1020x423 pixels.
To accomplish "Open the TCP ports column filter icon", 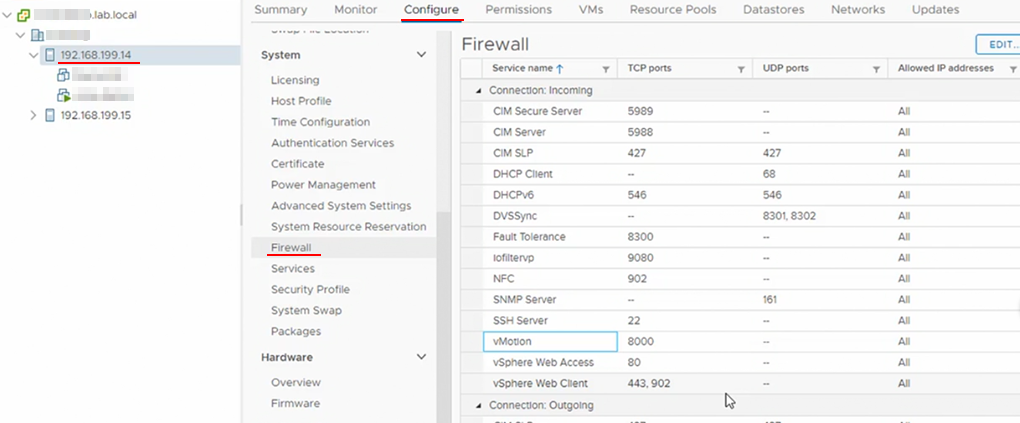I will pyautogui.click(x=741, y=69).
